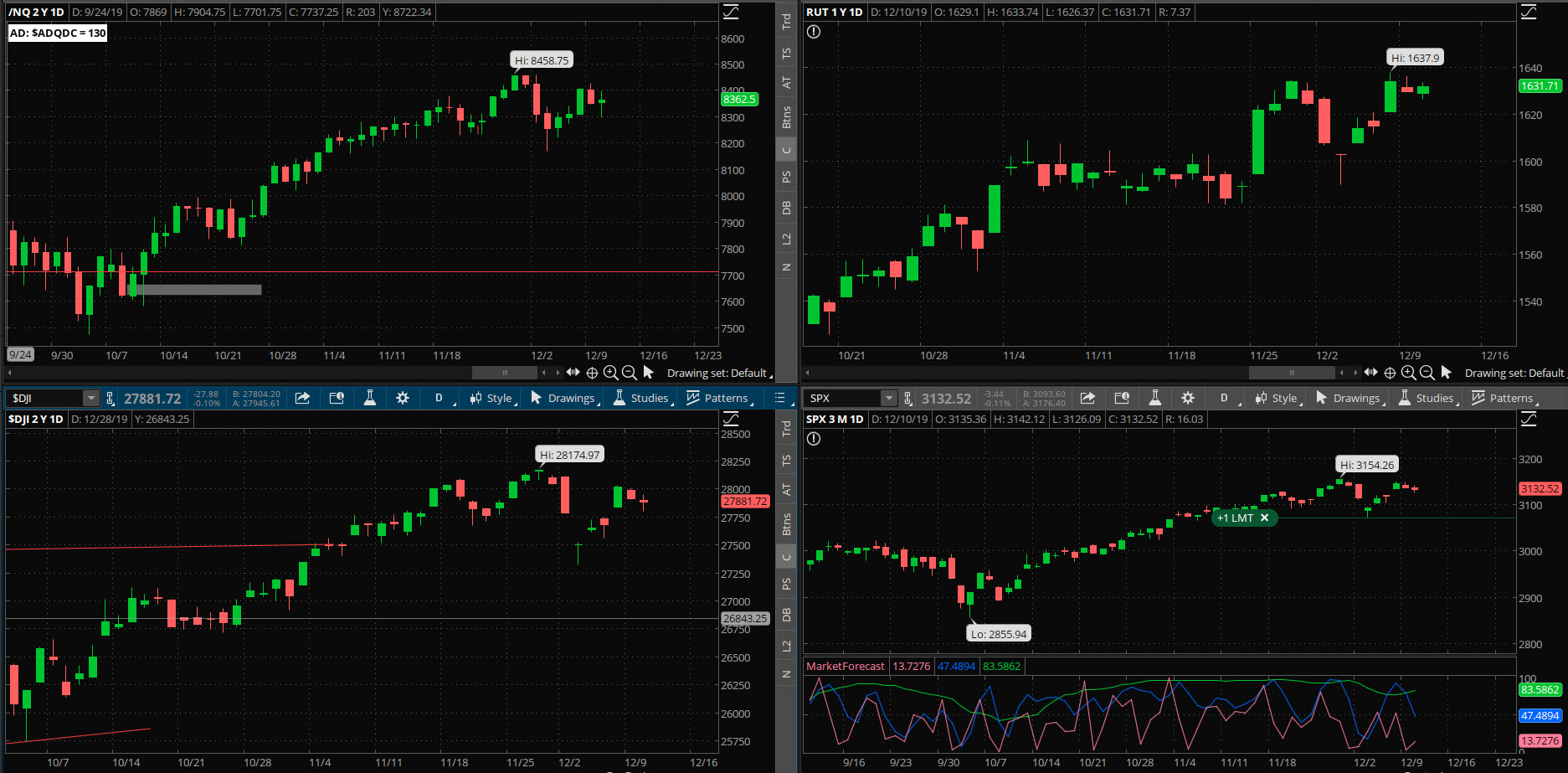The height and width of the screenshot is (773, 1568).
Task: Open $DJI chart hamburger menu icon
Action: coord(780,398)
